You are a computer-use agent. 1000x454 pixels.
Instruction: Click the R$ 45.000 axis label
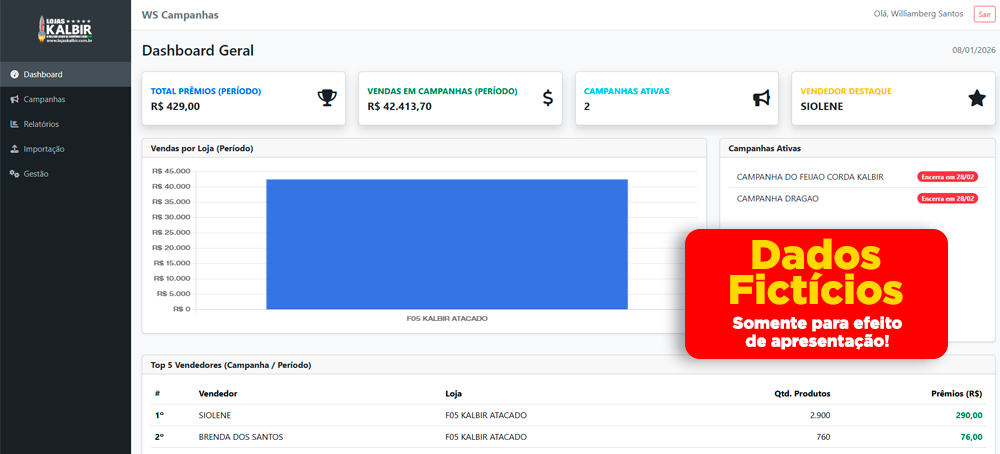pos(172,171)
